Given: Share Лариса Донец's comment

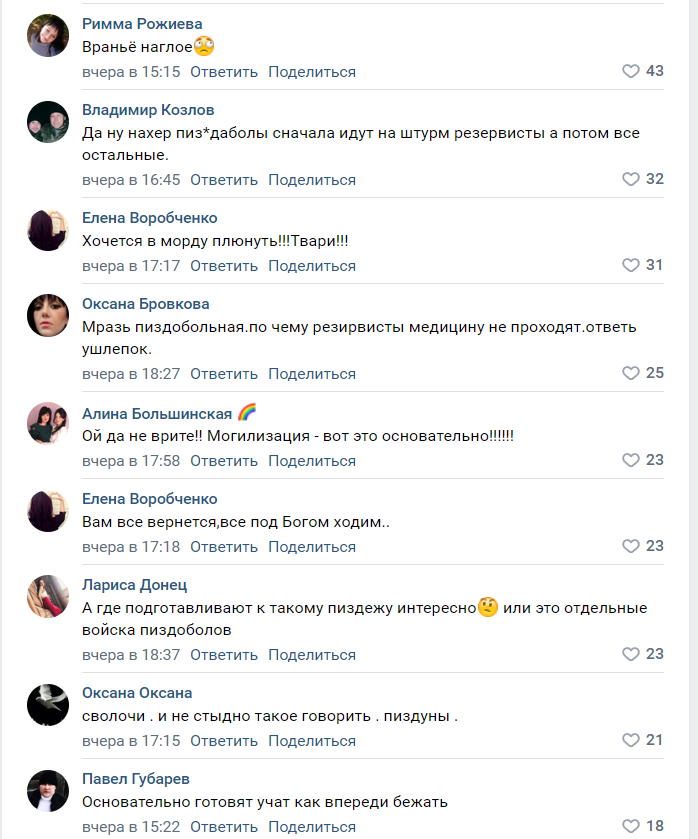Looking at the screenshot, I should click(312, 655).
